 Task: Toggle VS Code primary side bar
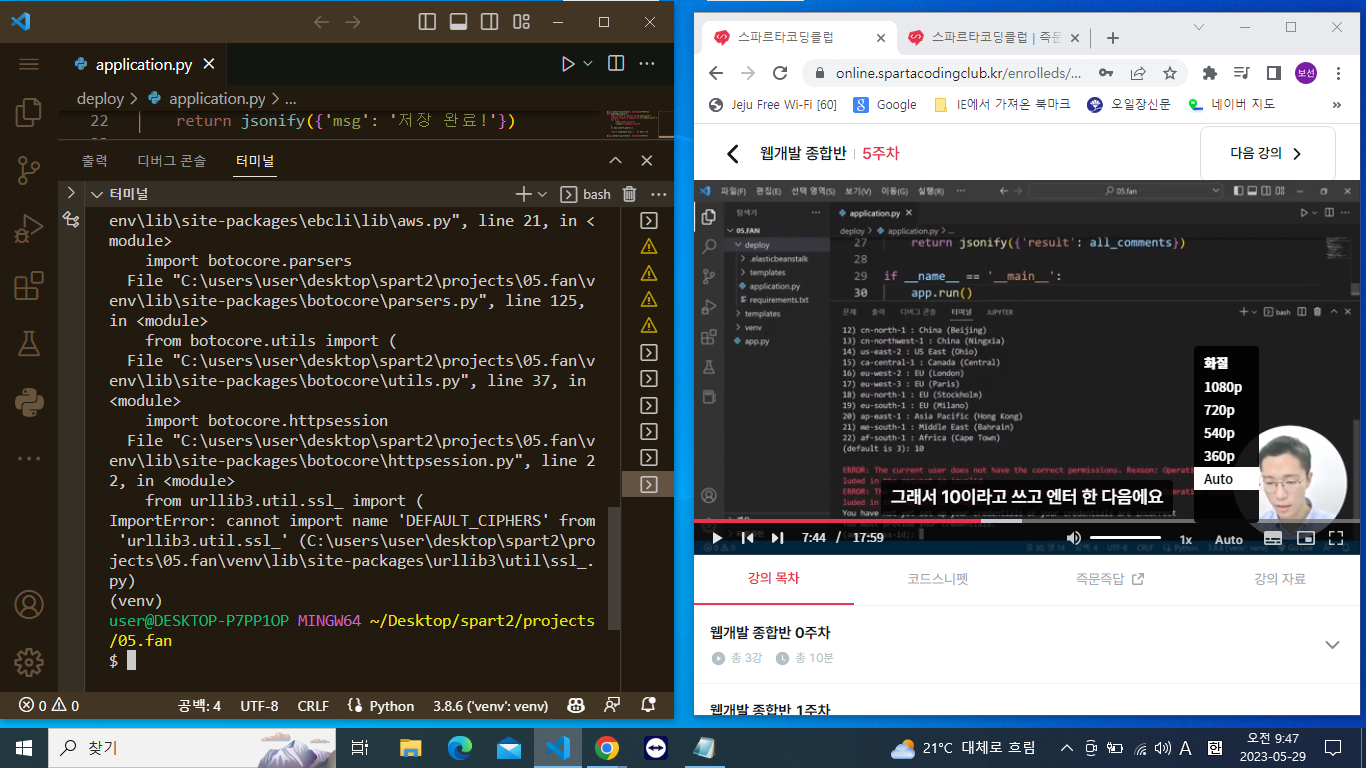[x=427, y=21]
